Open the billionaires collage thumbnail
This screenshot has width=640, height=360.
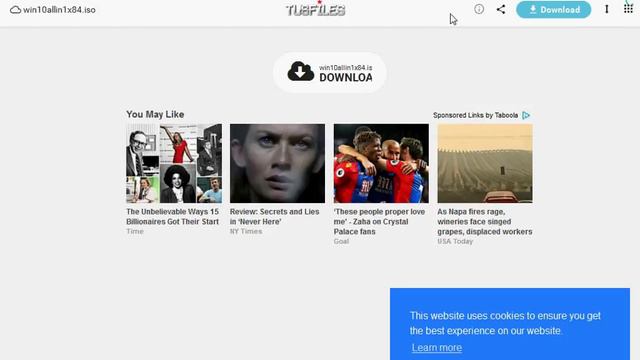click(174, 163)
